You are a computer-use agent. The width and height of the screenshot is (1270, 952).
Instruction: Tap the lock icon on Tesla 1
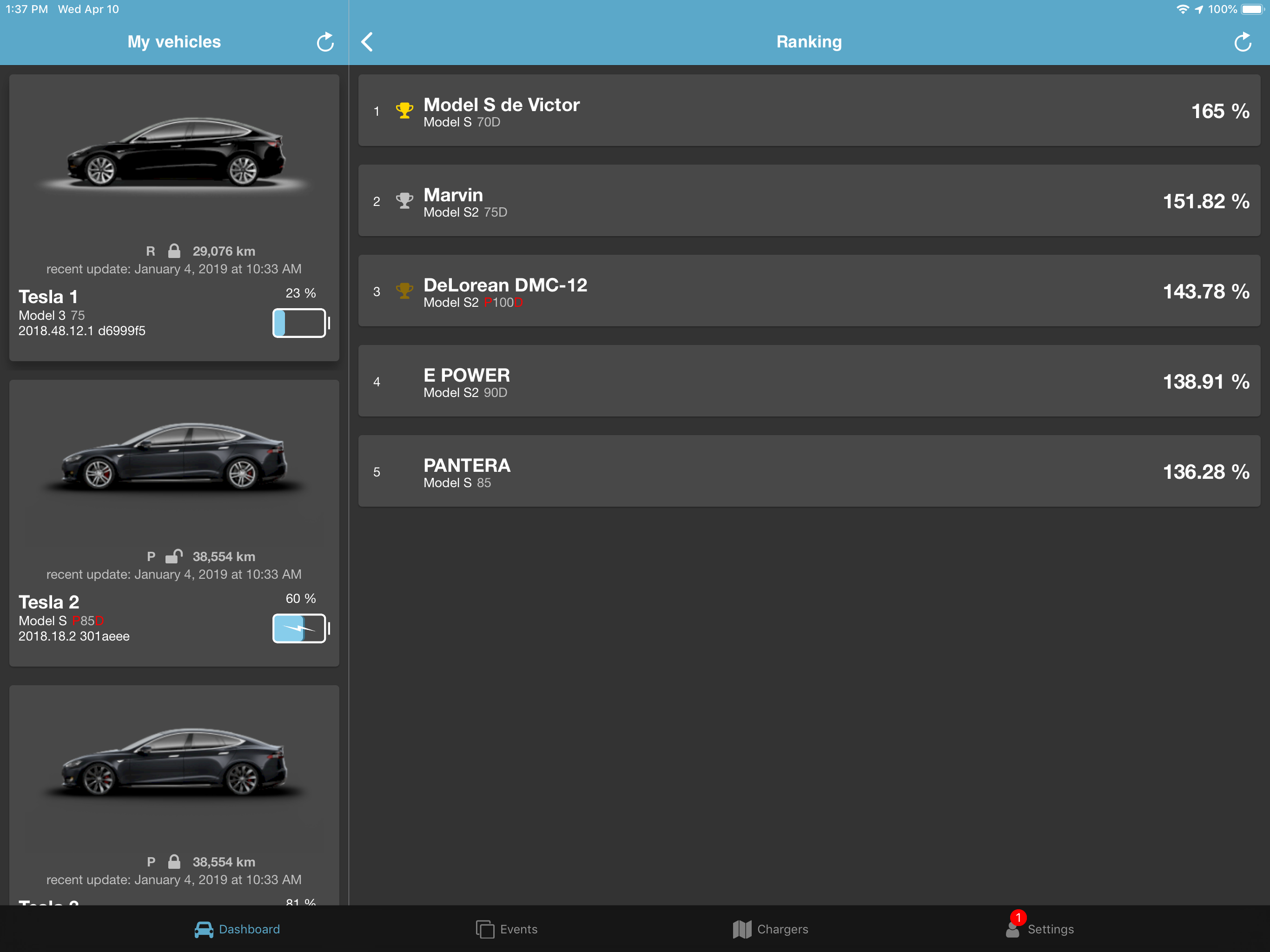coord(174,251)
